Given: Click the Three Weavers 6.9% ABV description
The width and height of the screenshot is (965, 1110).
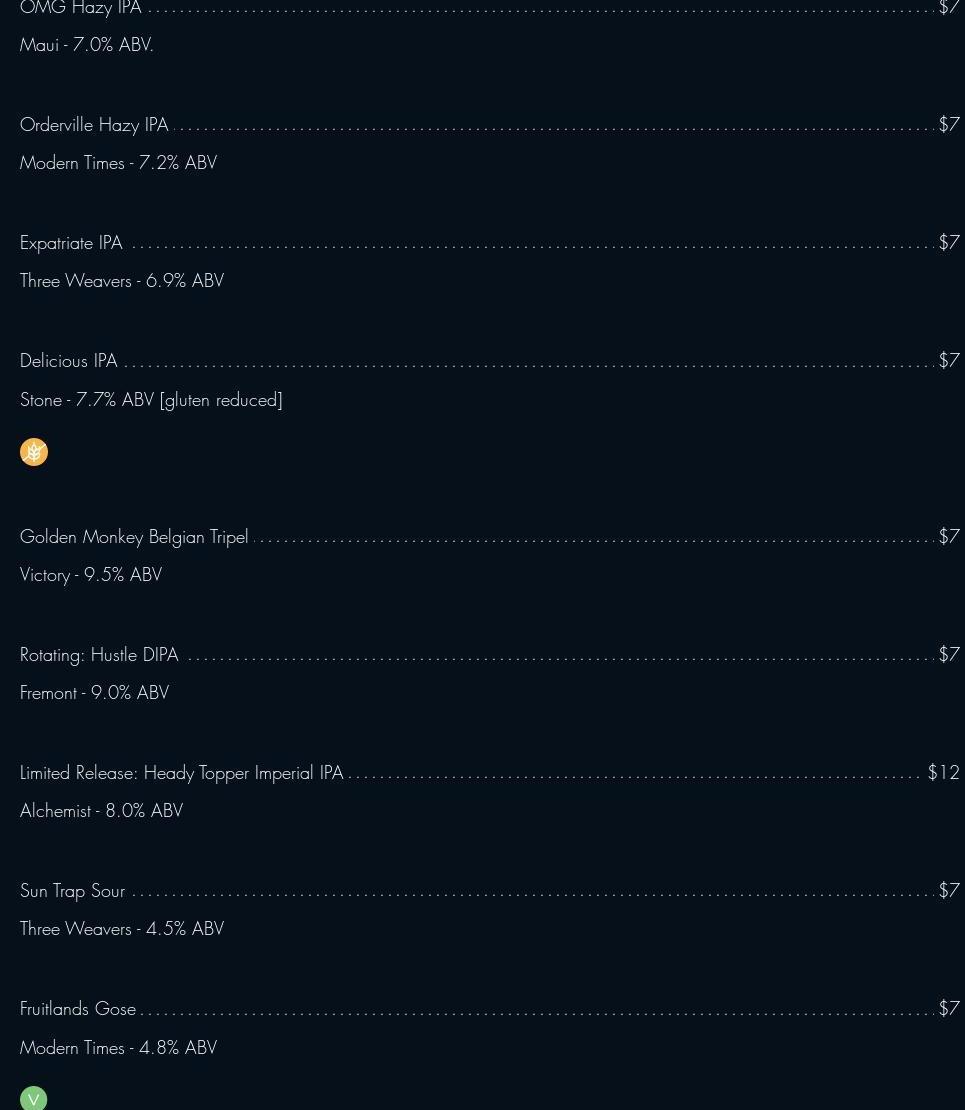Looking at the screenshot, I should tap(122, 281).
